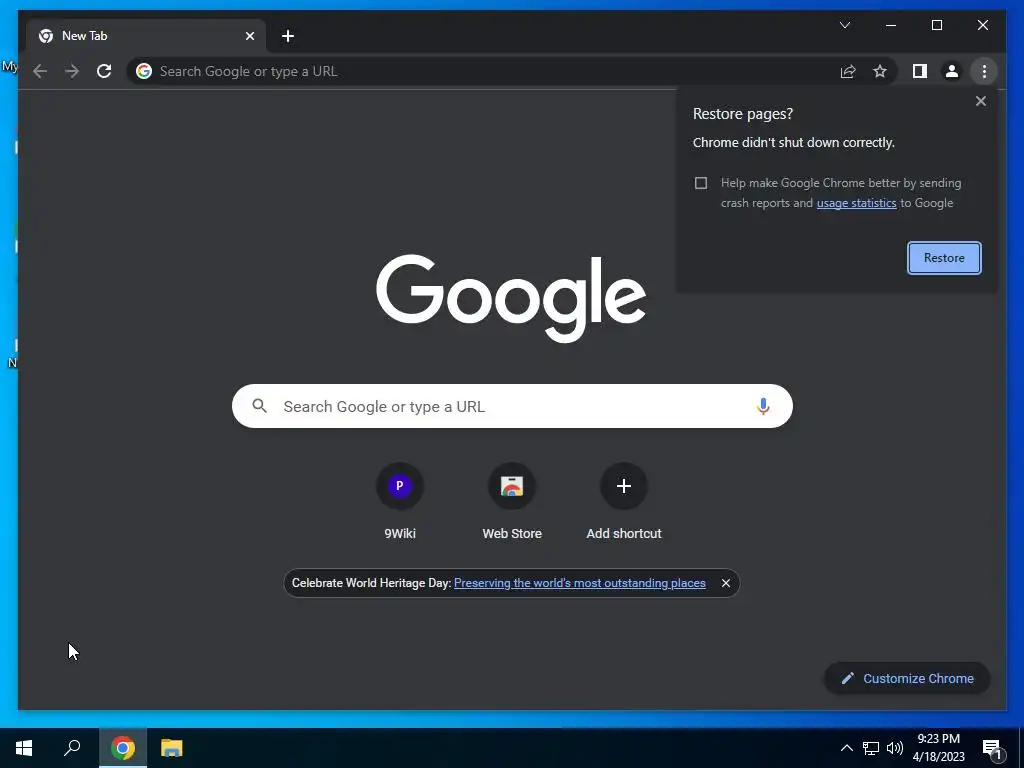
Task: Click the Restore button
Action: click(944, 258)
